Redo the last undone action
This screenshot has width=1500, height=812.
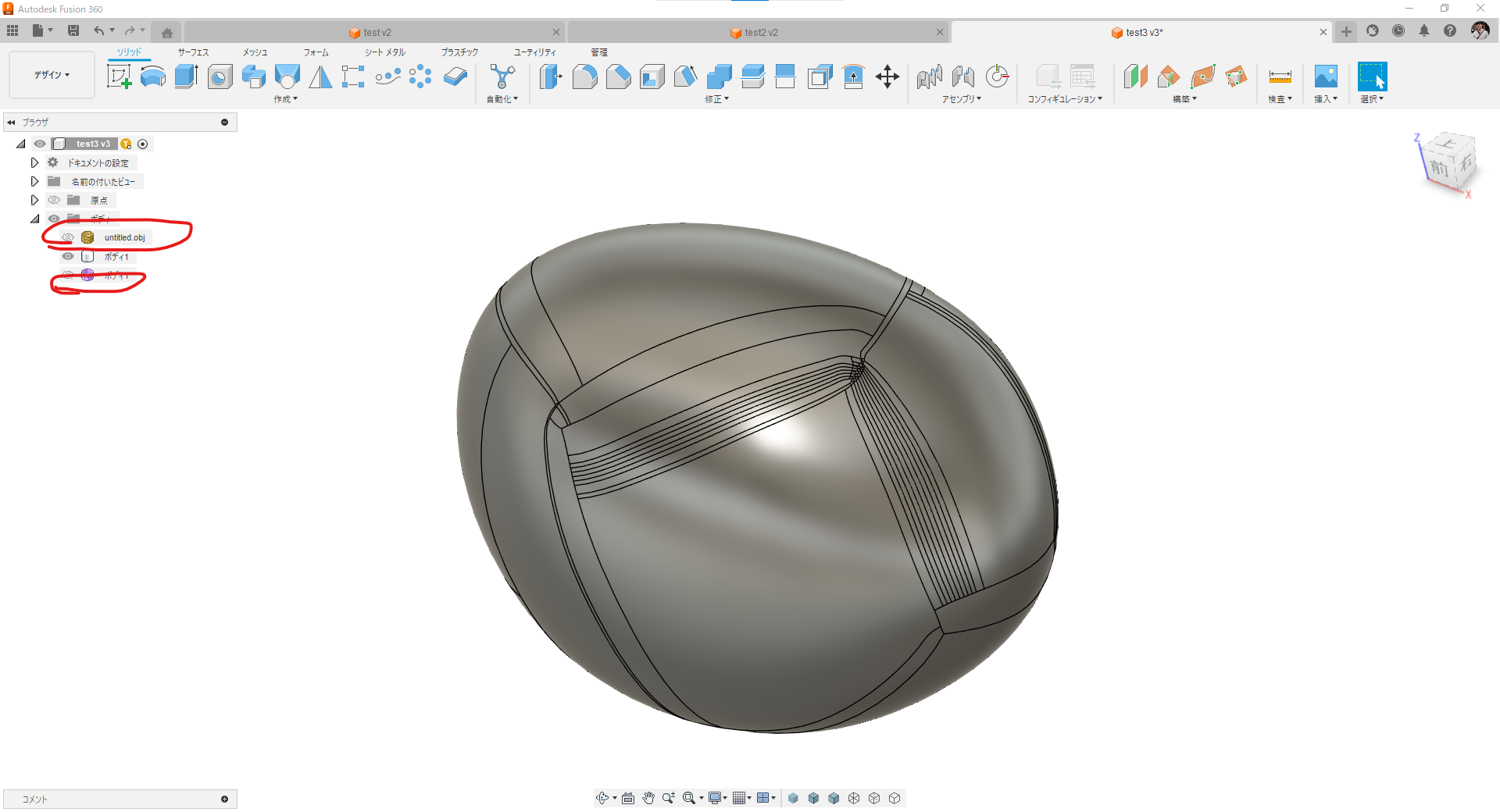point(130,30)
